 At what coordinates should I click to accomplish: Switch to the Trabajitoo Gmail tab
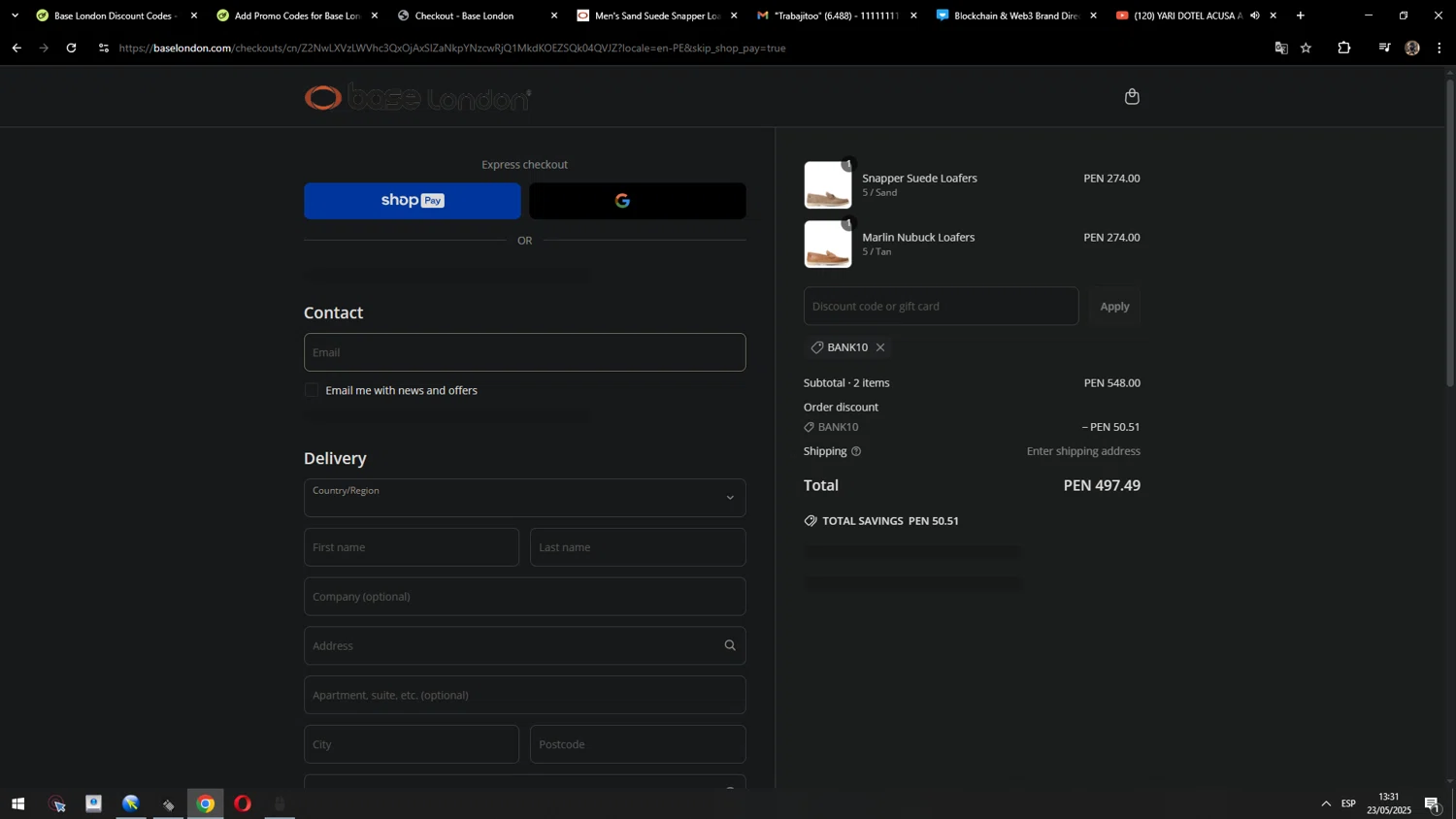click(837, 16)
